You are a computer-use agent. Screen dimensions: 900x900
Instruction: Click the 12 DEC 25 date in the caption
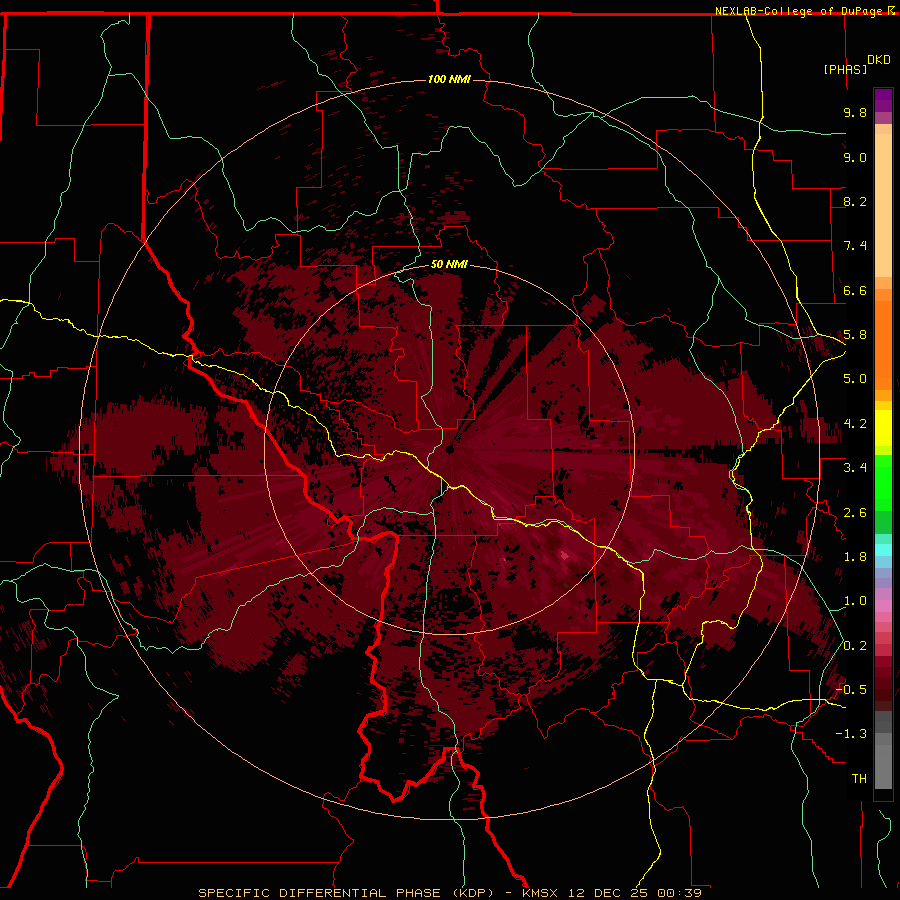607,893
